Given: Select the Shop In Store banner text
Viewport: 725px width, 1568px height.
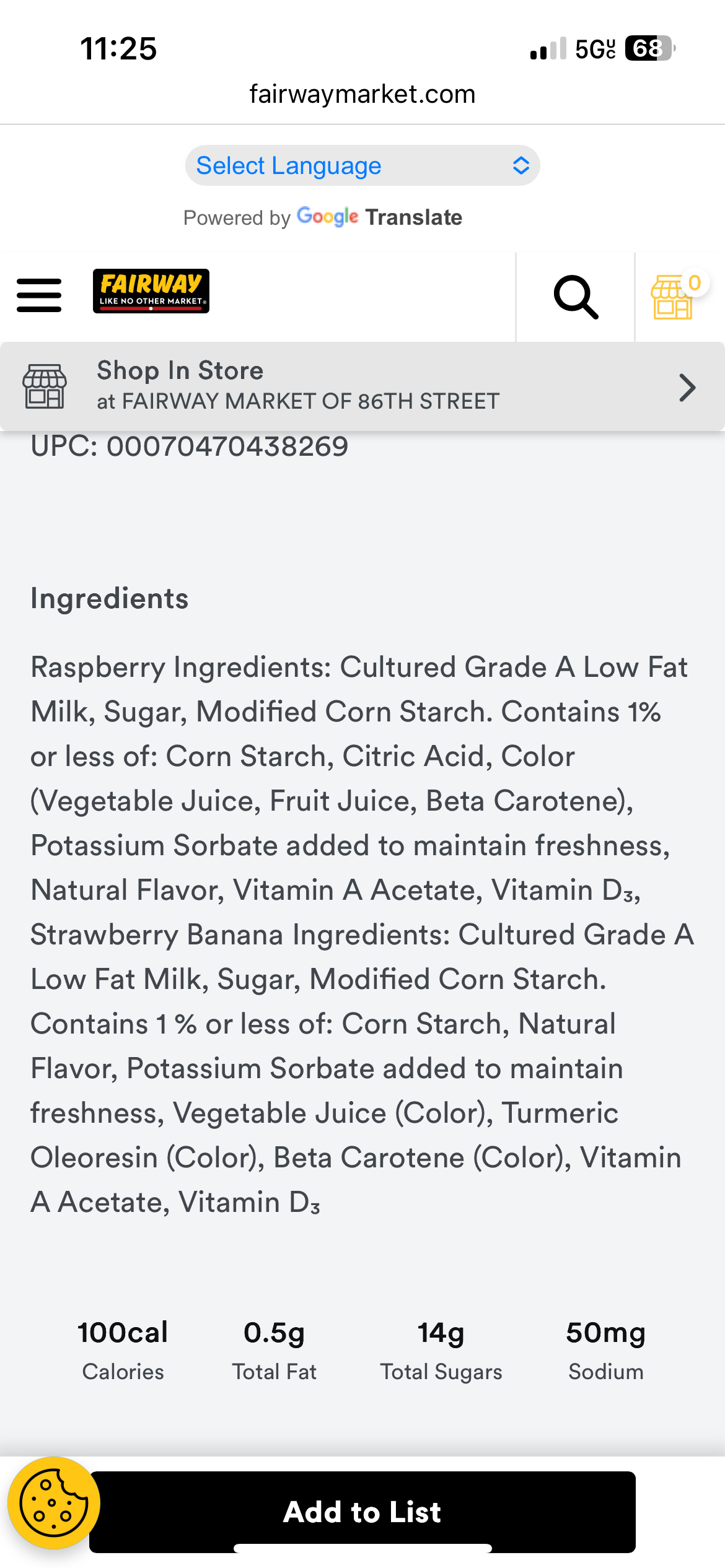Looking at the screenshot, I should coord(180,370).
